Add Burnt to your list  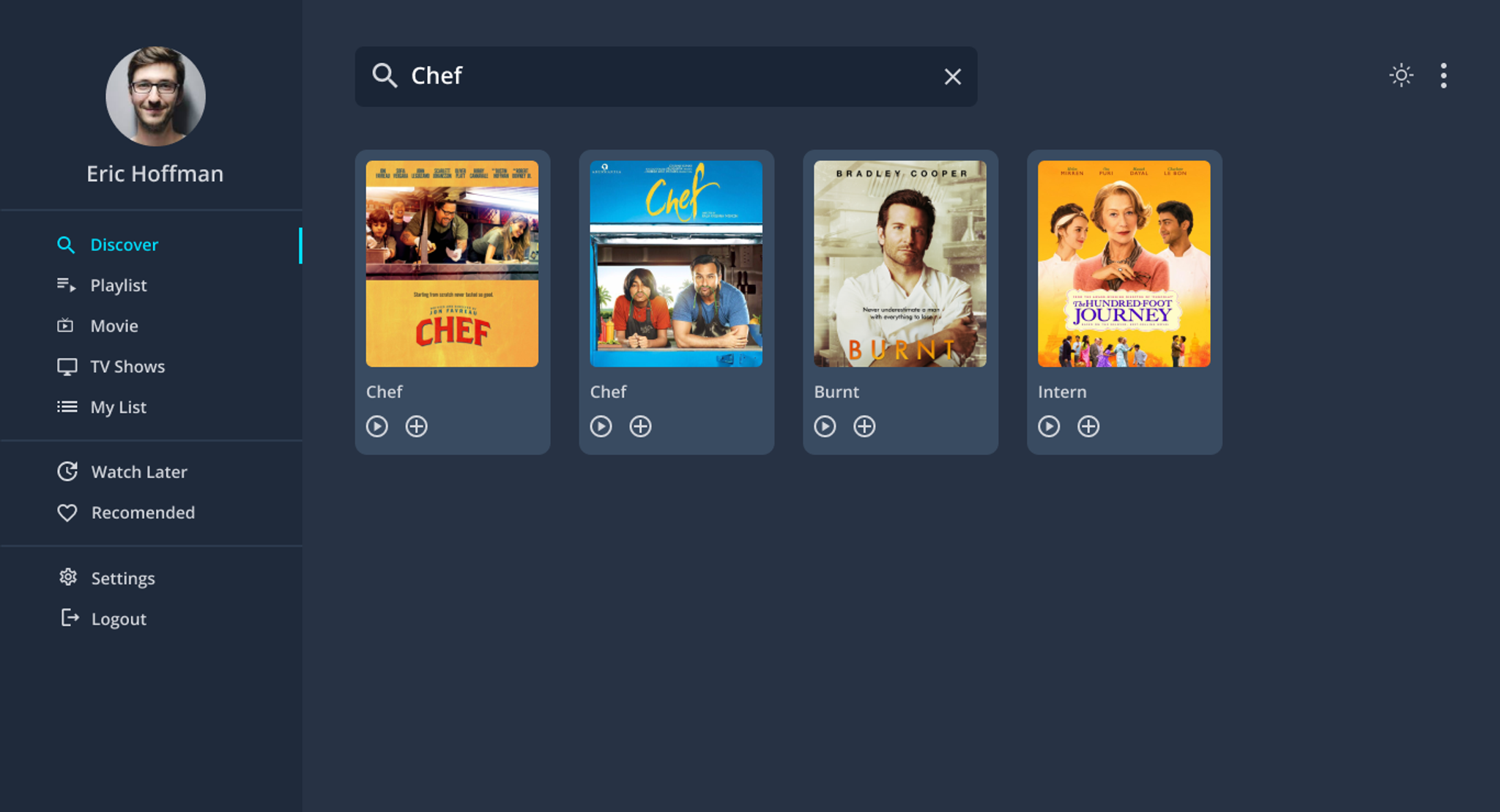click(865, 426)
